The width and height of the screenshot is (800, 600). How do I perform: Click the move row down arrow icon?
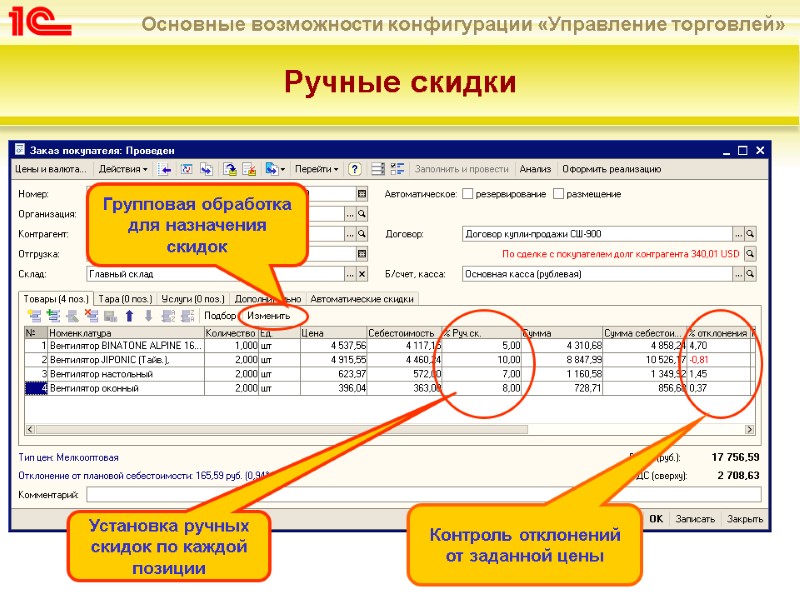148,315
